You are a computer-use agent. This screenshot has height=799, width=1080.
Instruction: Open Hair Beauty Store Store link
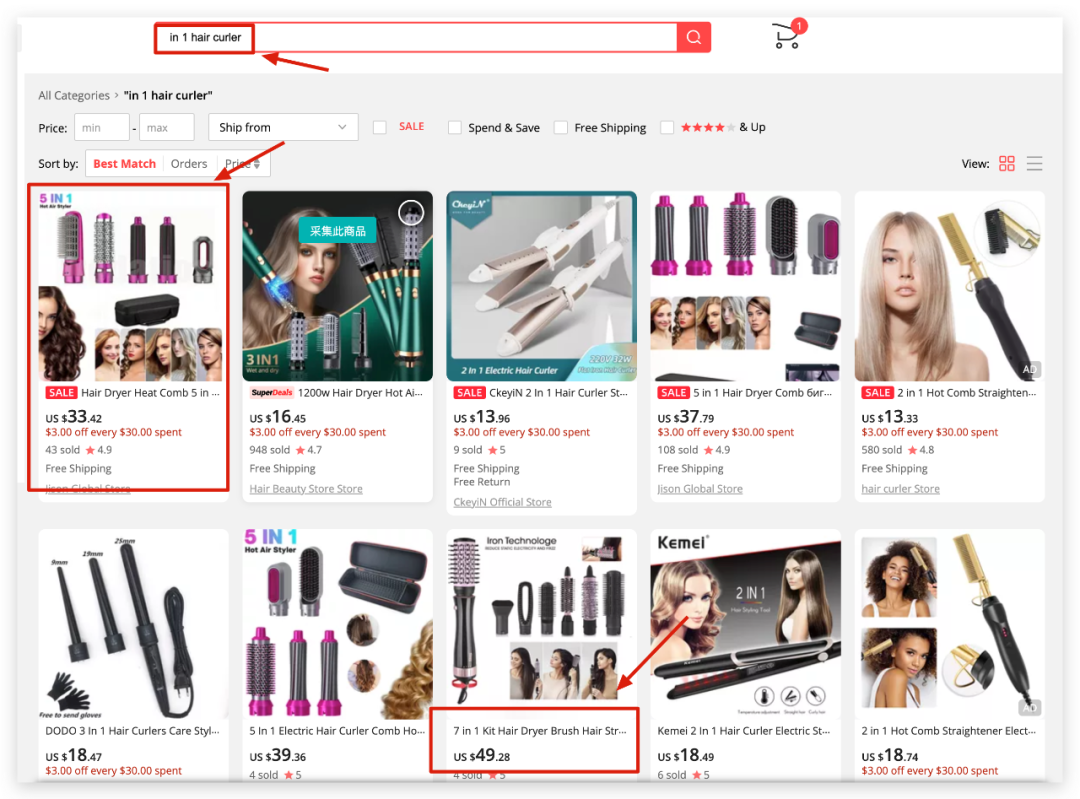tap(306, 489)
